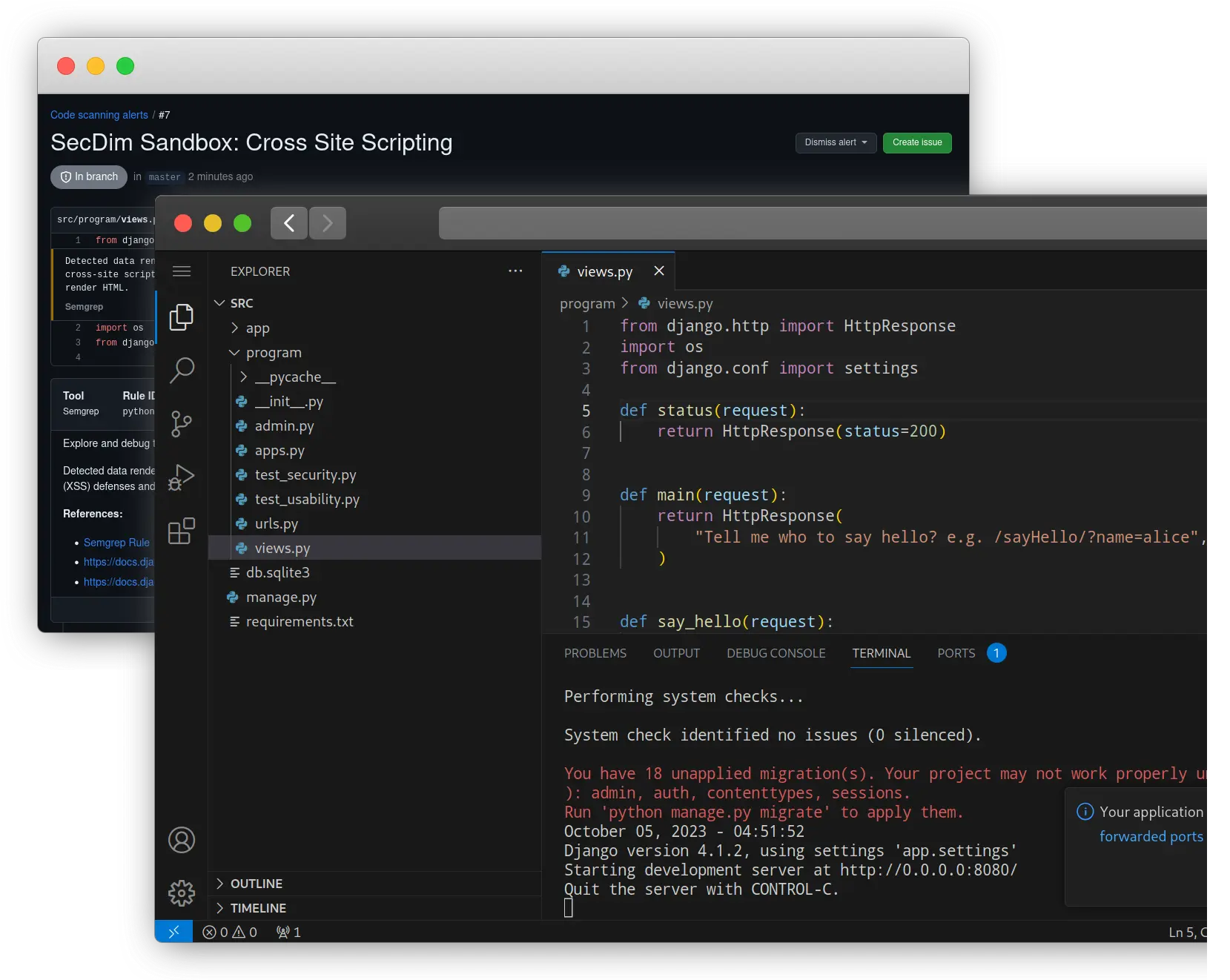
Task: Open the Search view in the activity bar
Action: coord(181,370)
